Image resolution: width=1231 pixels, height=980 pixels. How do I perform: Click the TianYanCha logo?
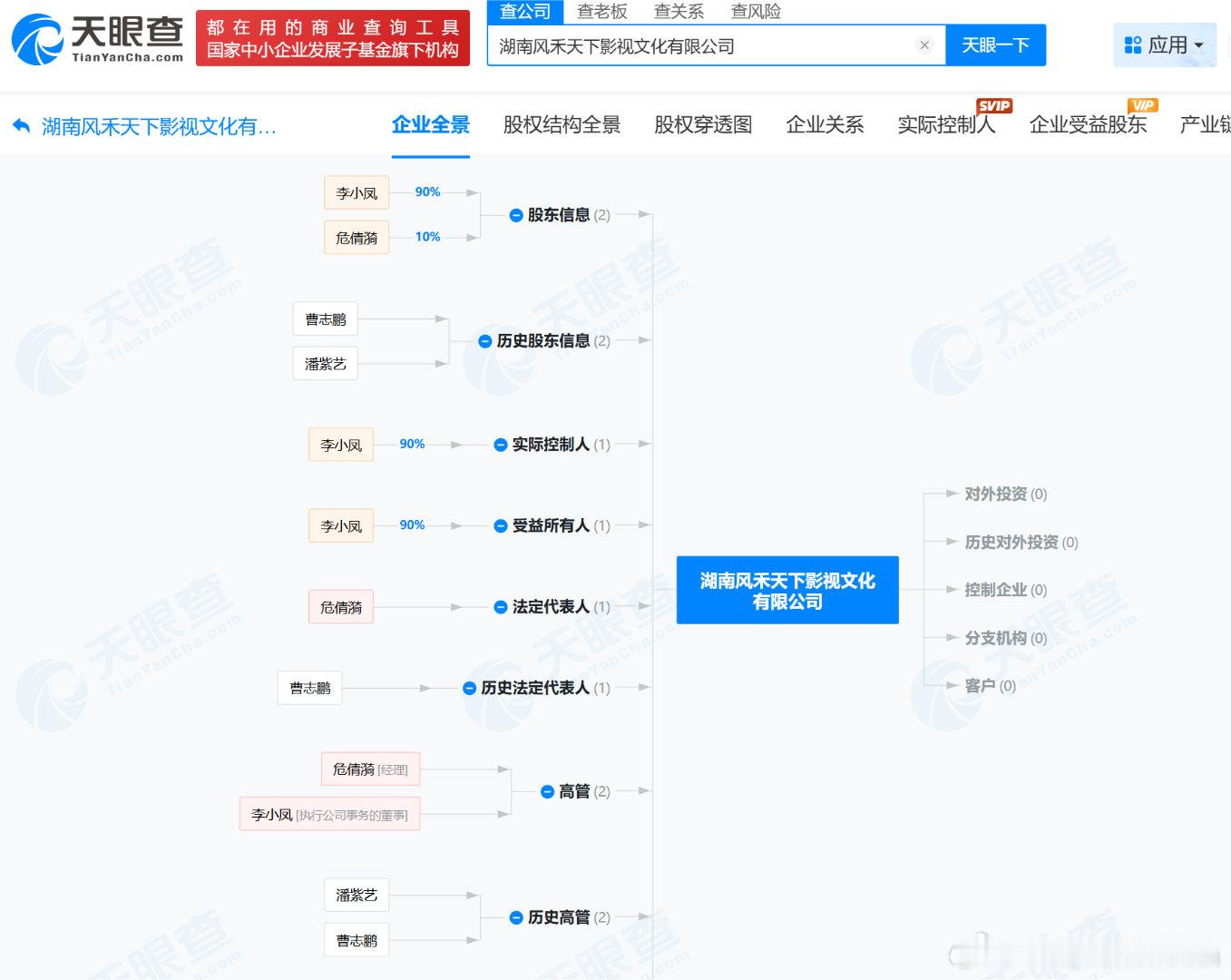(x=97, y=38)
